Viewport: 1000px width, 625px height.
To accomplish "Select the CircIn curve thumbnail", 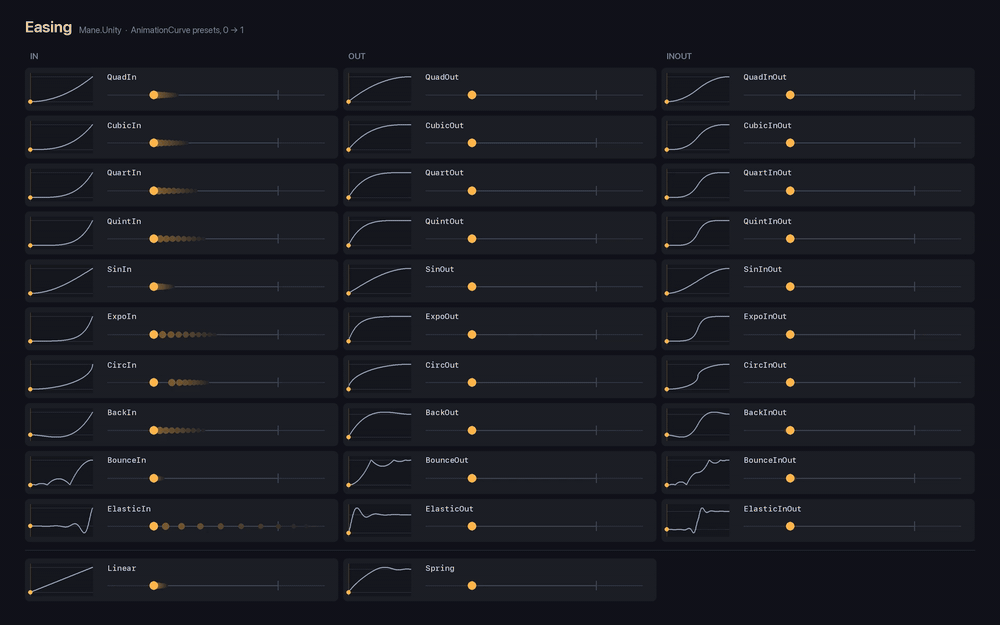I will point(61,376).
